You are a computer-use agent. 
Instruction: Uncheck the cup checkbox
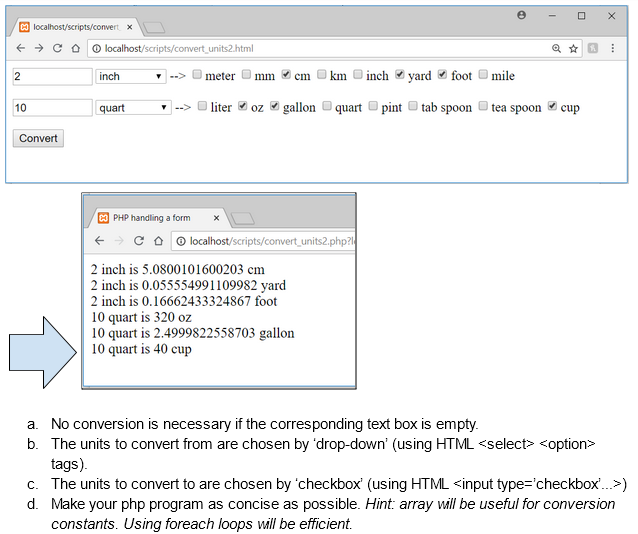coord(552,106)
